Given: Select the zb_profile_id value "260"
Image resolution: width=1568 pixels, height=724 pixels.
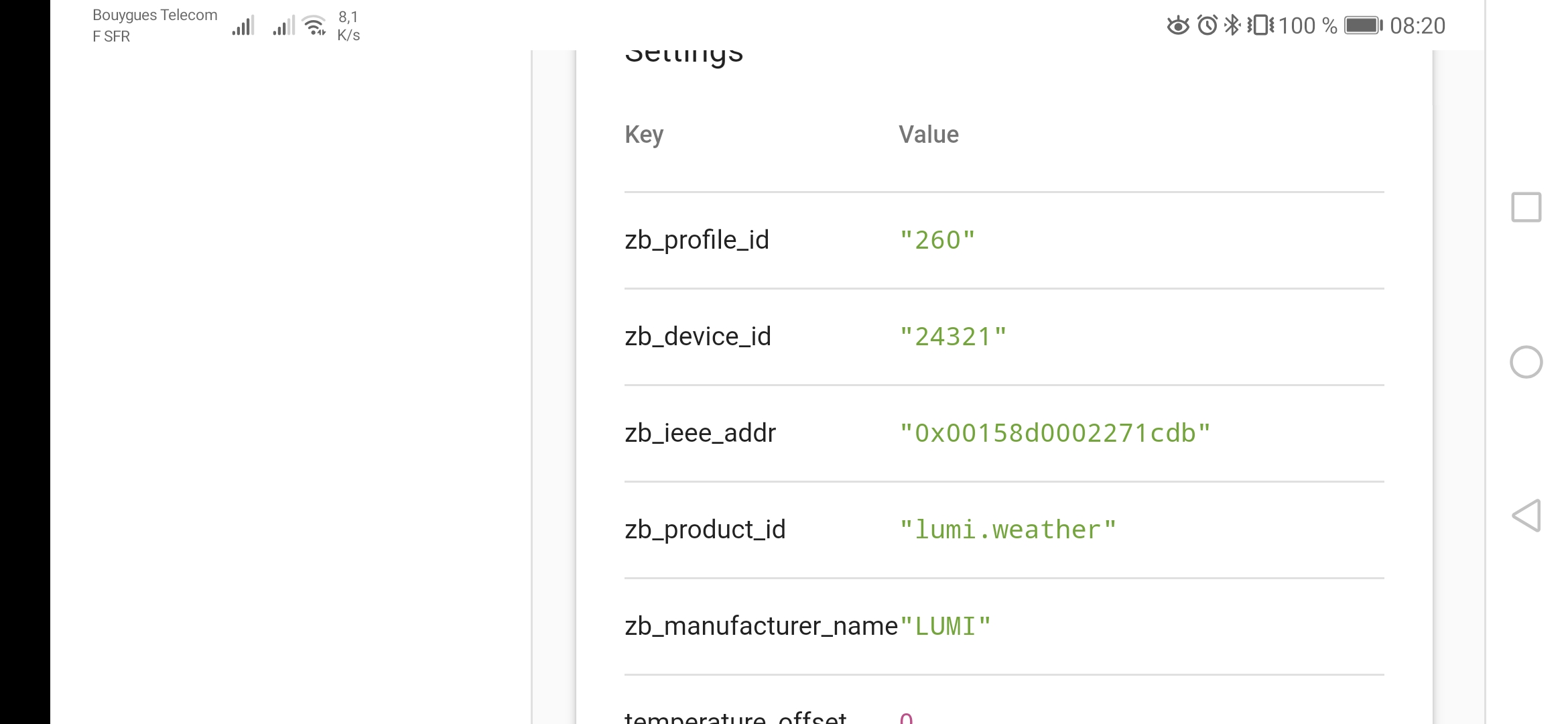Looking at the screenshot, I should [937, 240].
